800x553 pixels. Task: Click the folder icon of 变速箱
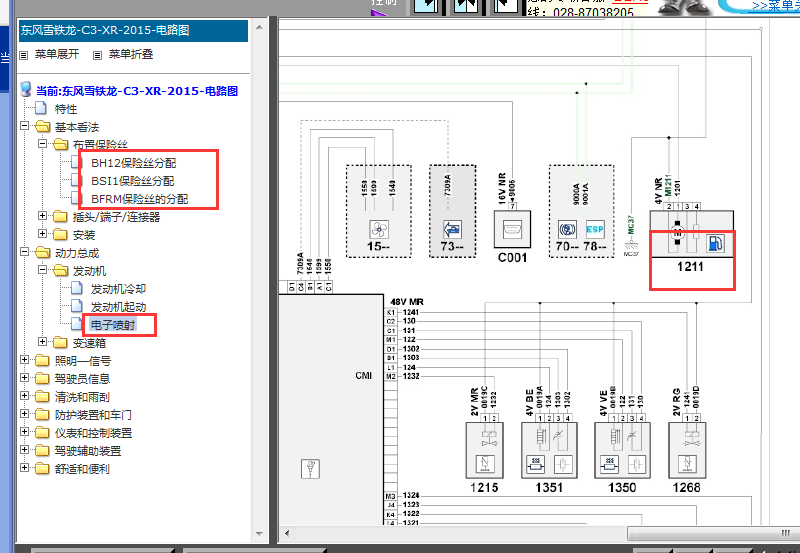(60, 342)
